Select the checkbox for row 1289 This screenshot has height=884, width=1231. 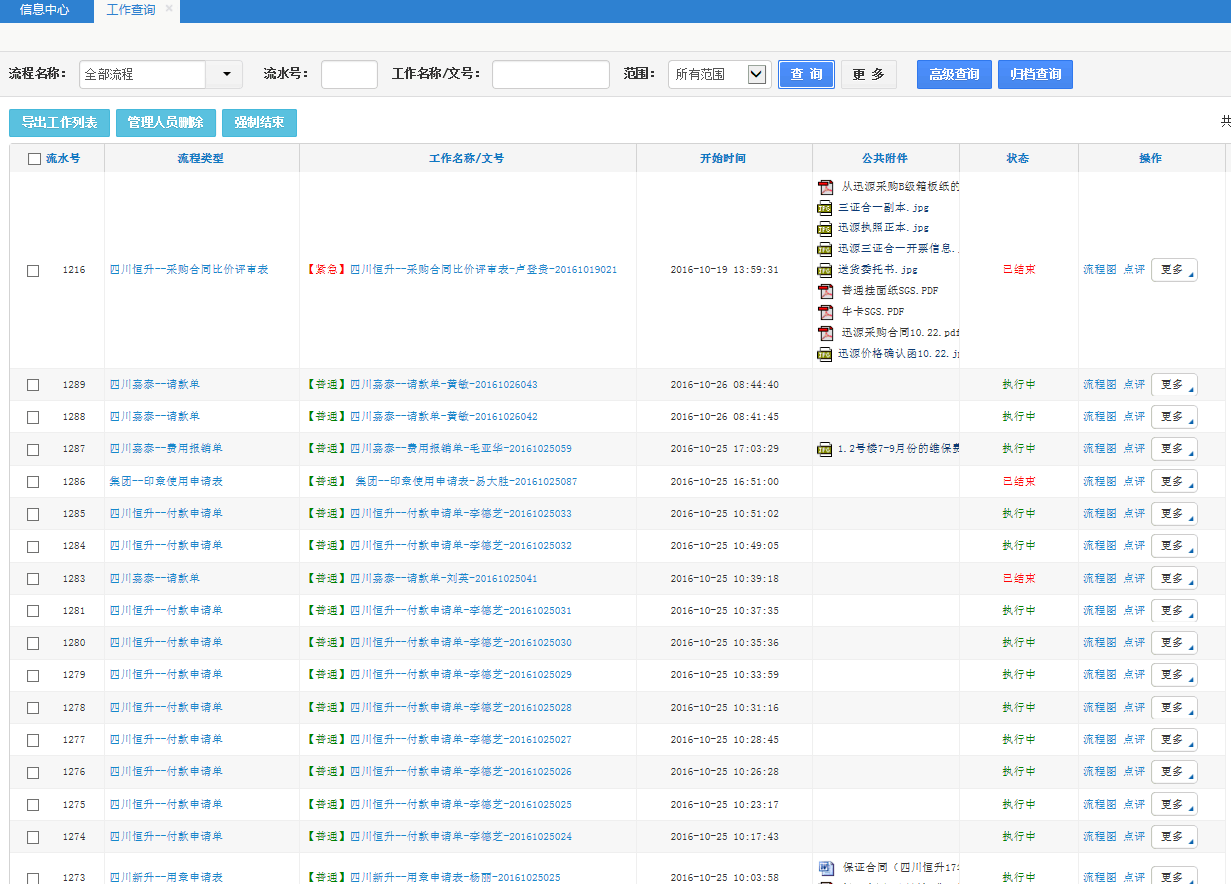(x=33, y=385)
